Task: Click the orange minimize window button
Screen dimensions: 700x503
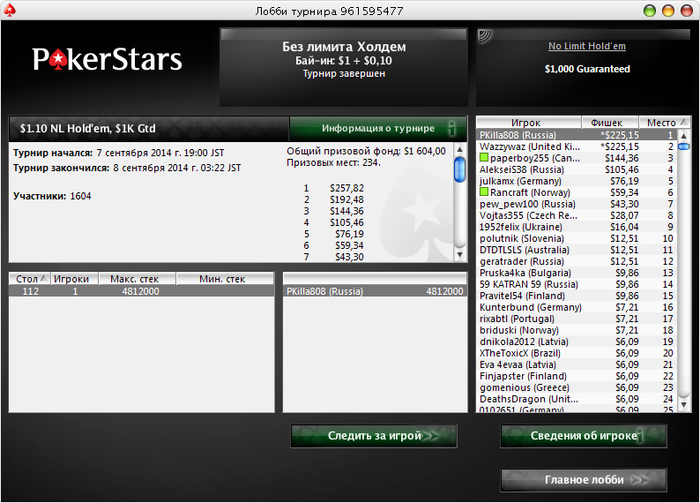Action: (668, 11)
